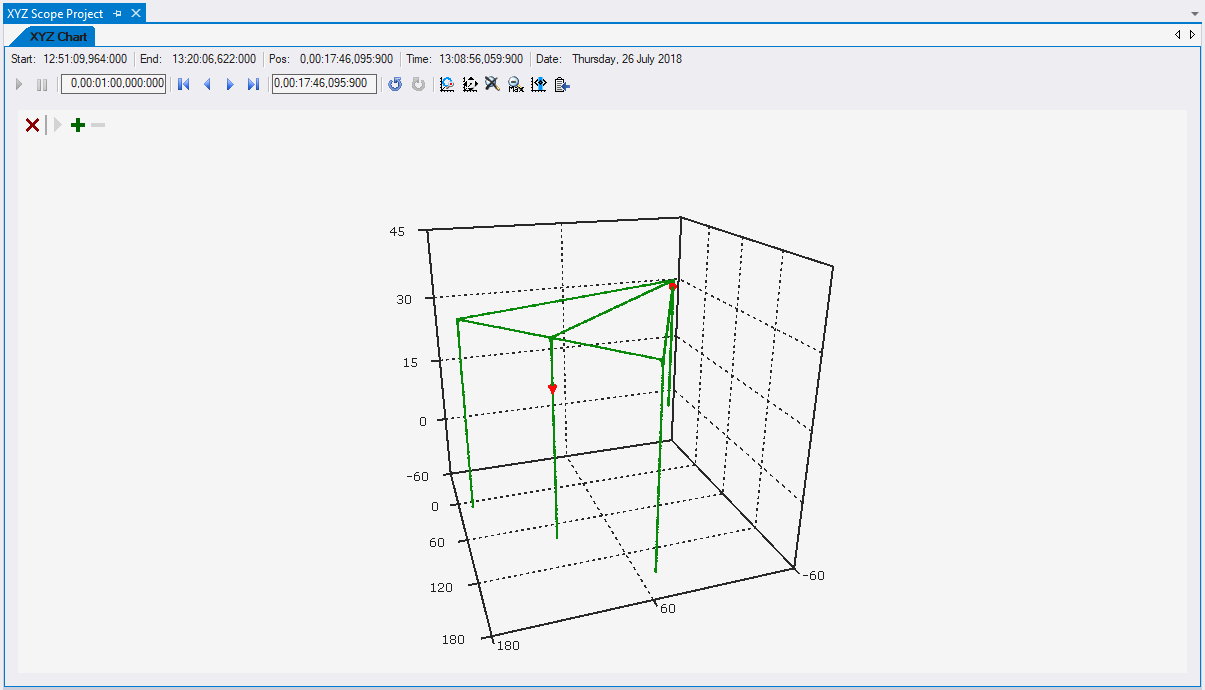Click the green plus add icon
This screenshot has width=1205, height=690.
[78, 125]
